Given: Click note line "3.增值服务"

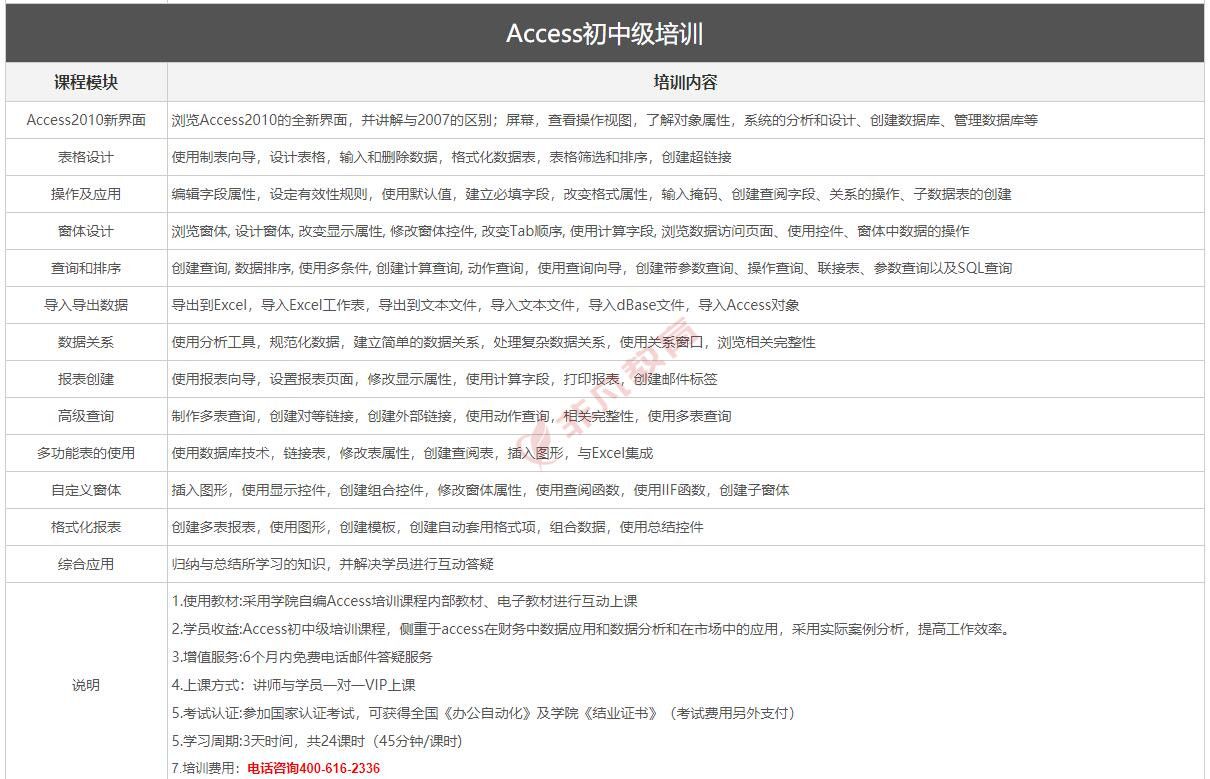Looking at the screenshot, I should (302, 657).
